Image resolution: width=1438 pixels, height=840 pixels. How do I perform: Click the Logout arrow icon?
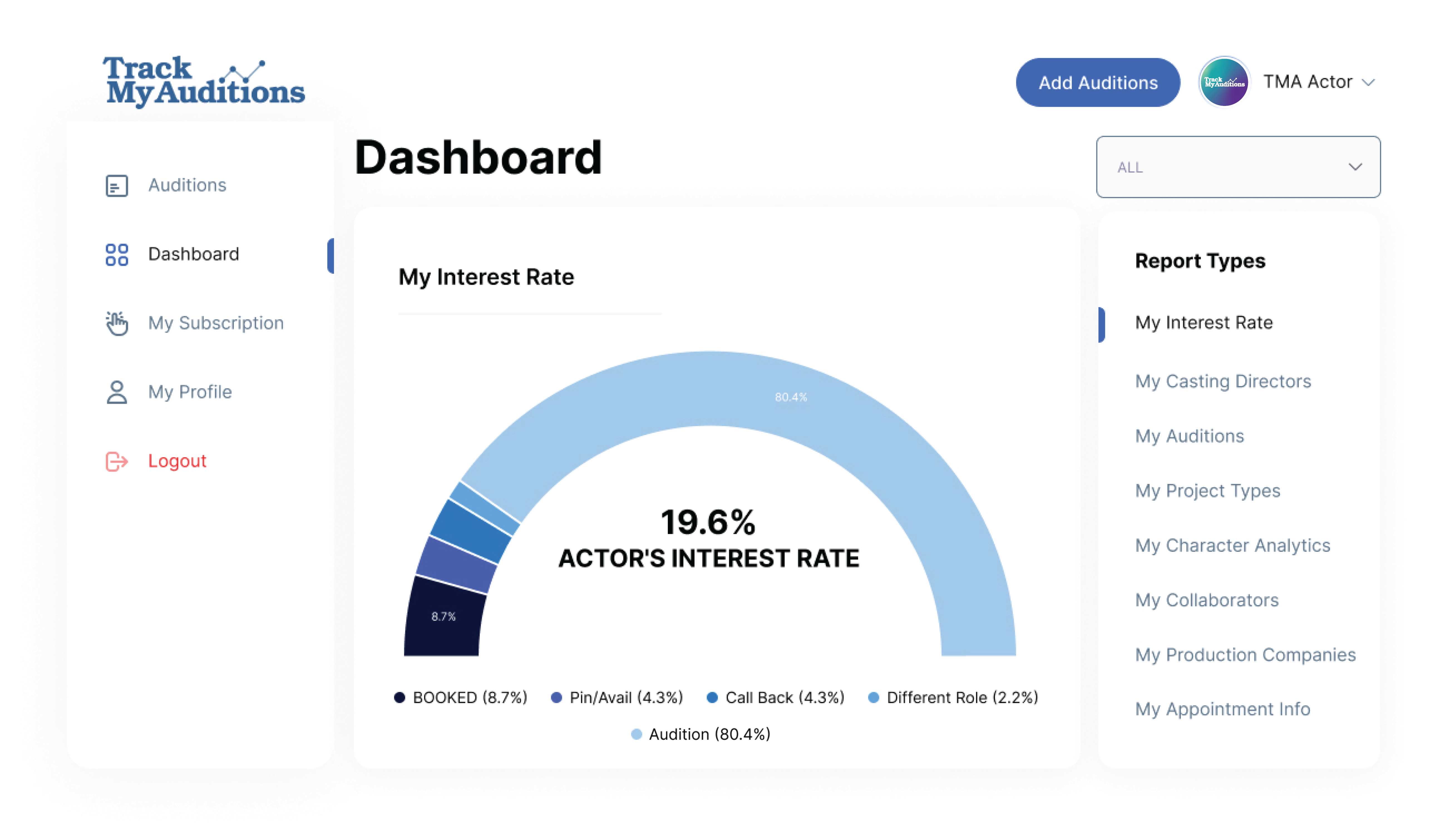[x=117, y=461]
